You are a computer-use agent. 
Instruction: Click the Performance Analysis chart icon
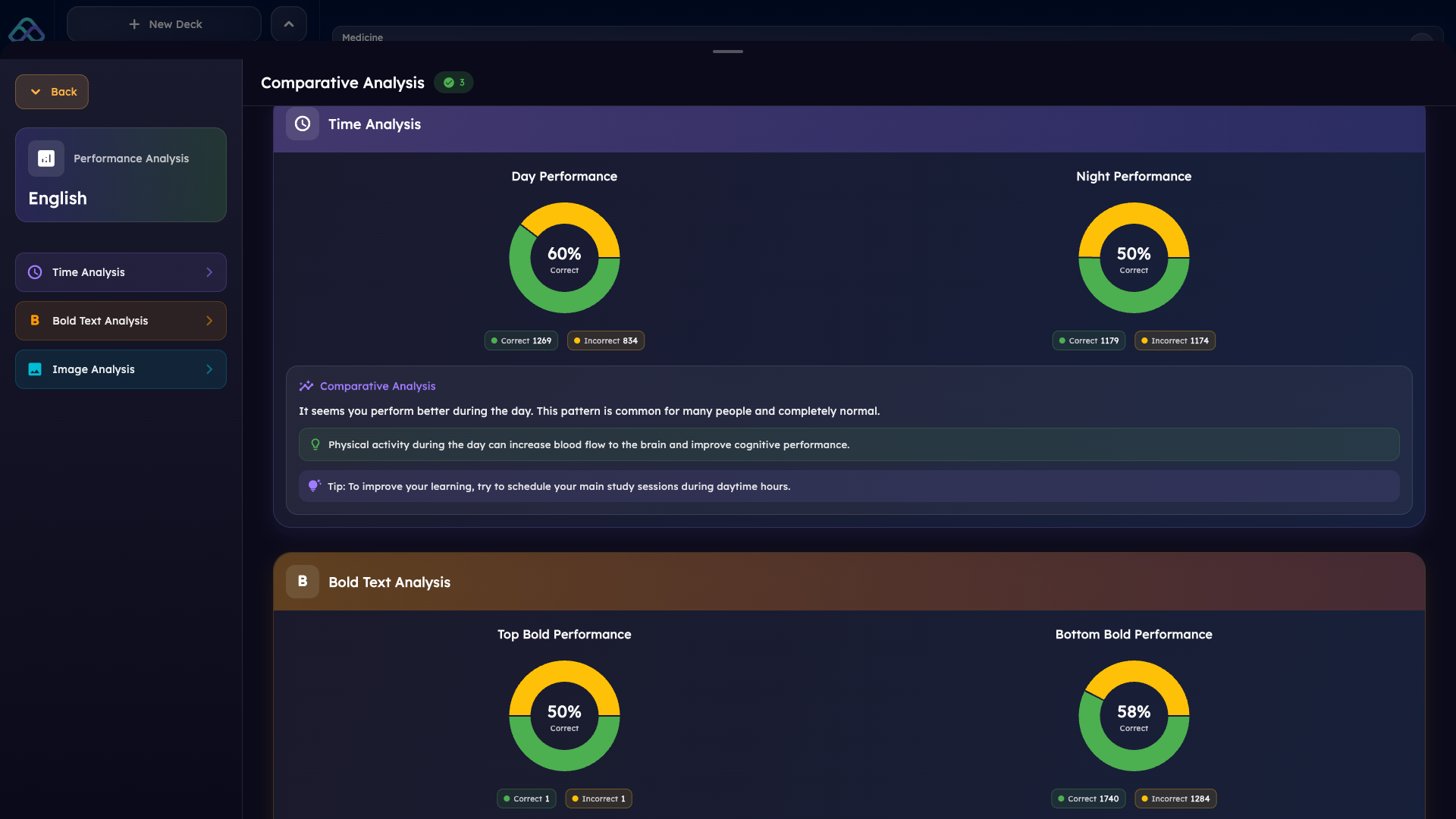point(46,158)
